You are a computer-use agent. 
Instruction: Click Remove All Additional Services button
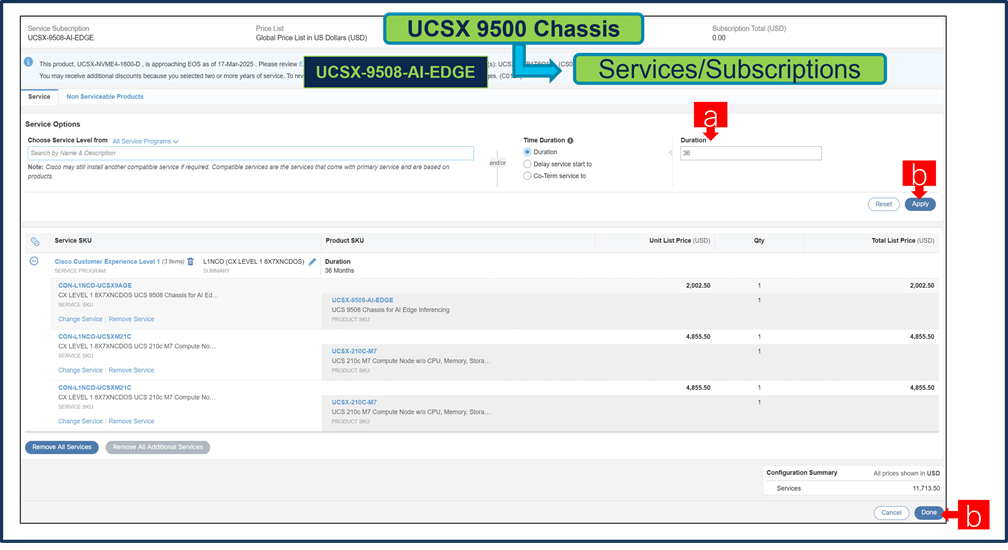[x=158, y=447]
